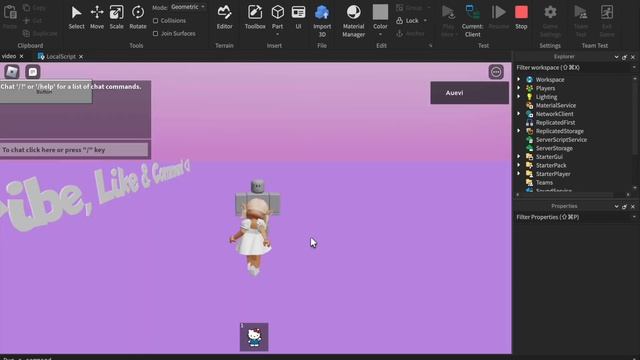The height and width of the screenshot is (360, 640).
Task: Expand the StarterPack node
Action: [x=519, y=165]
